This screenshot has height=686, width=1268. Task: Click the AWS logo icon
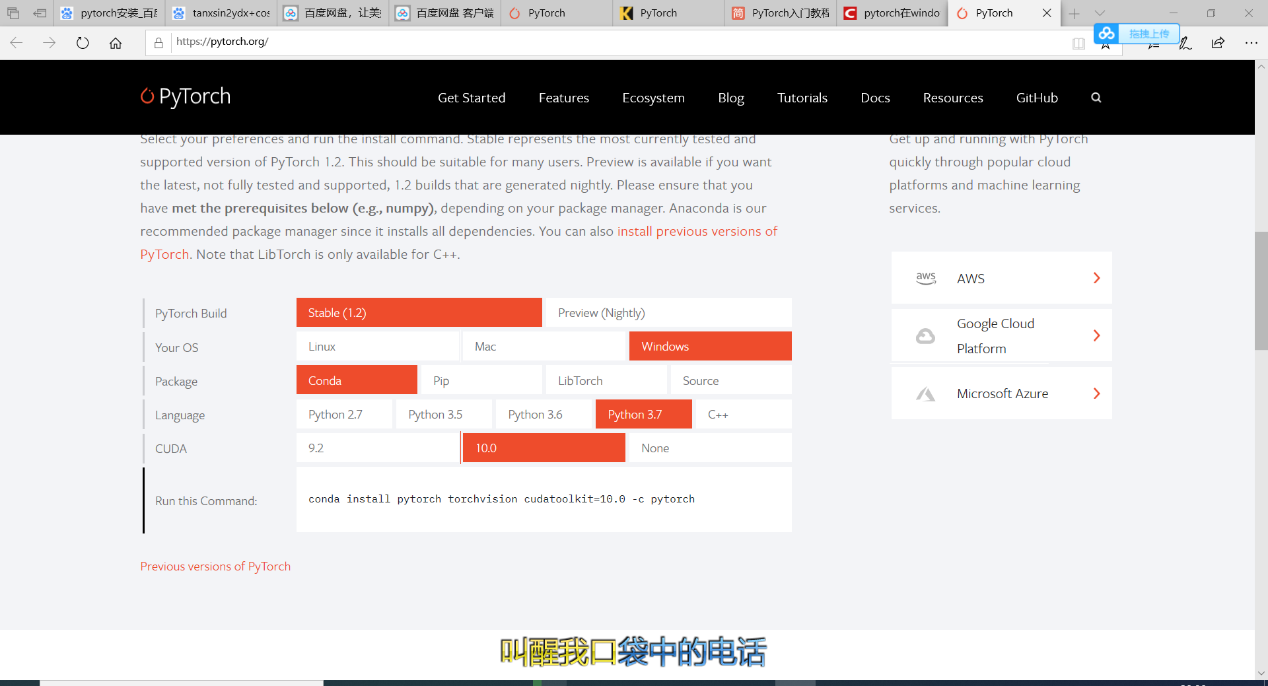926,278
